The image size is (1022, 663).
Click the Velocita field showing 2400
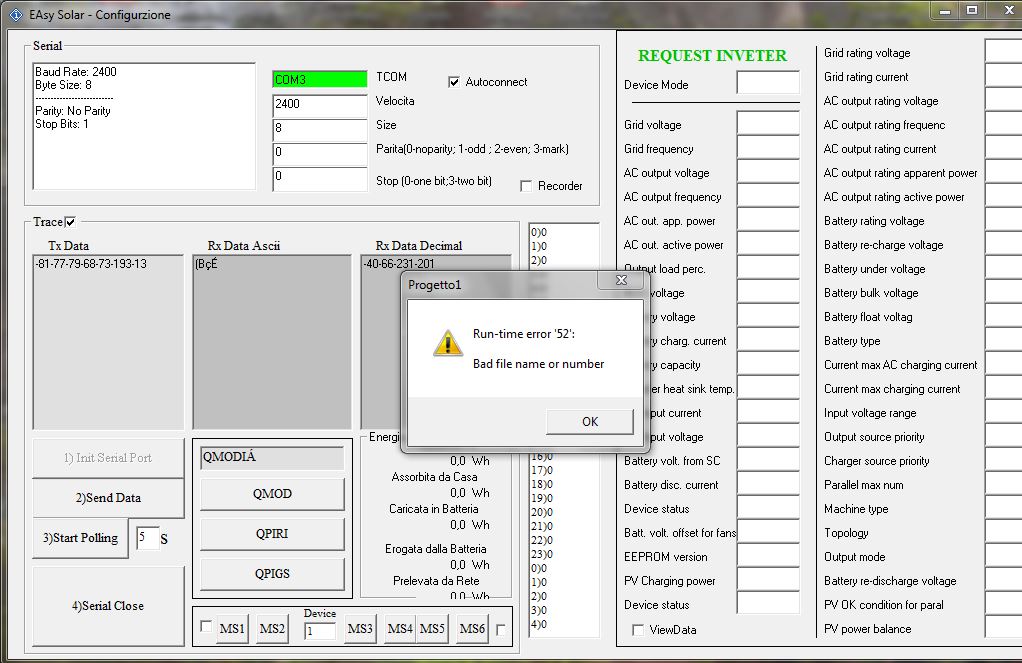320,104
